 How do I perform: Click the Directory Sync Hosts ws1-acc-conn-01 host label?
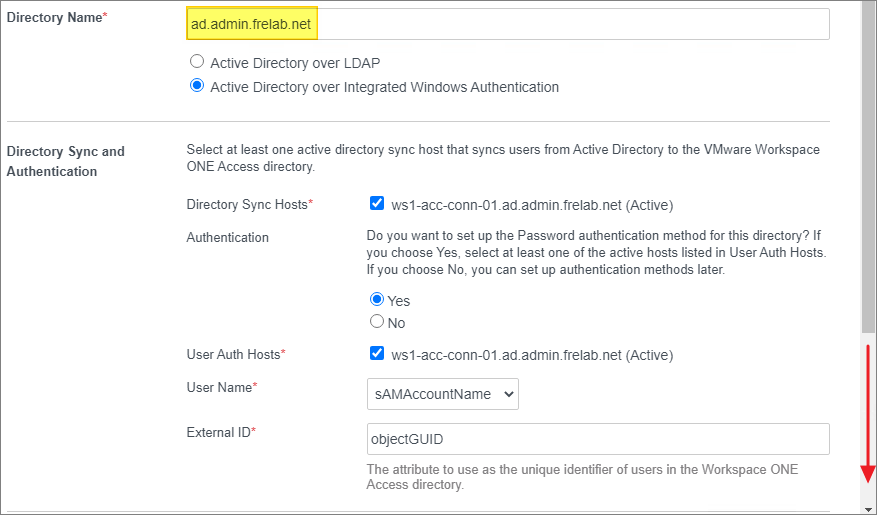coord(532,205)
